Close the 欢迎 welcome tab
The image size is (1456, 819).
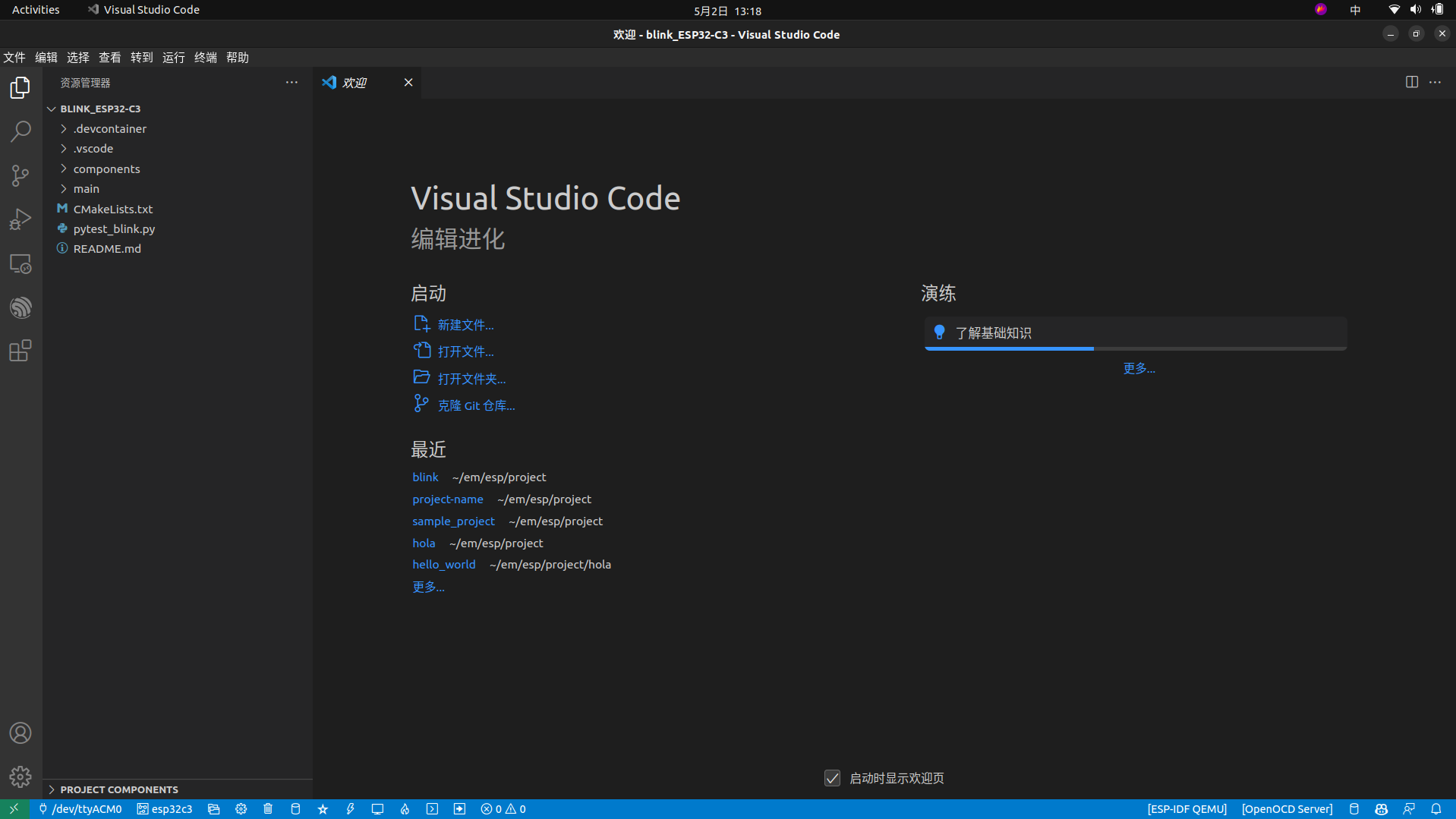point(408,82)
